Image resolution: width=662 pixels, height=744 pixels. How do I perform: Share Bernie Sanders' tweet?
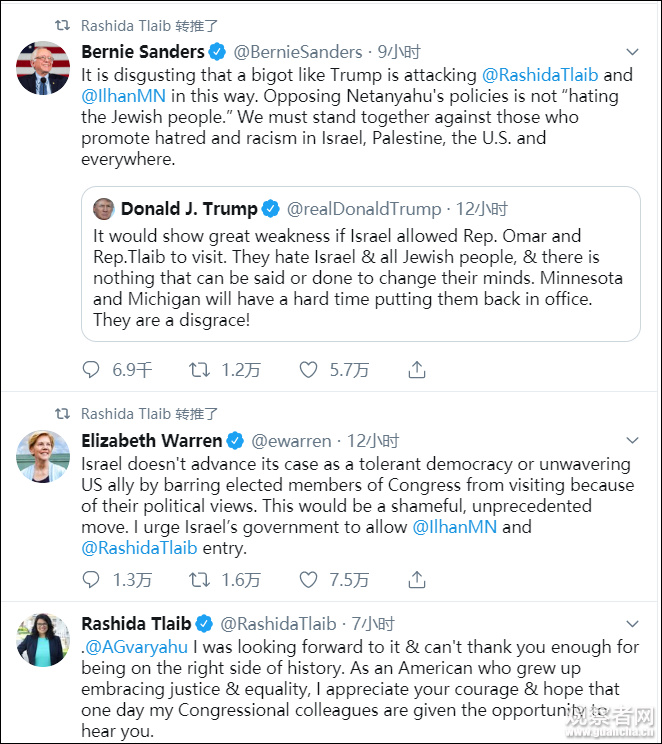click(417, 370)
